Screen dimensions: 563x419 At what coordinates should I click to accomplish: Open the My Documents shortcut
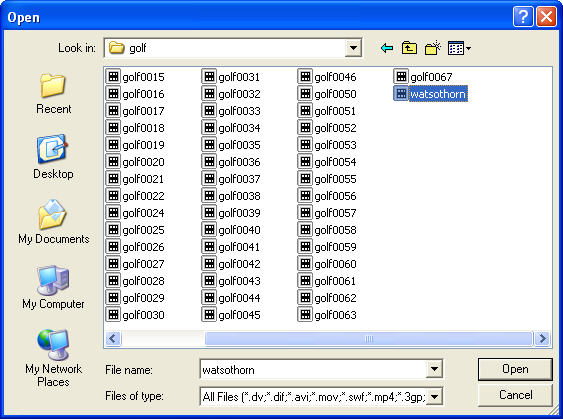[x=53, y=222]
